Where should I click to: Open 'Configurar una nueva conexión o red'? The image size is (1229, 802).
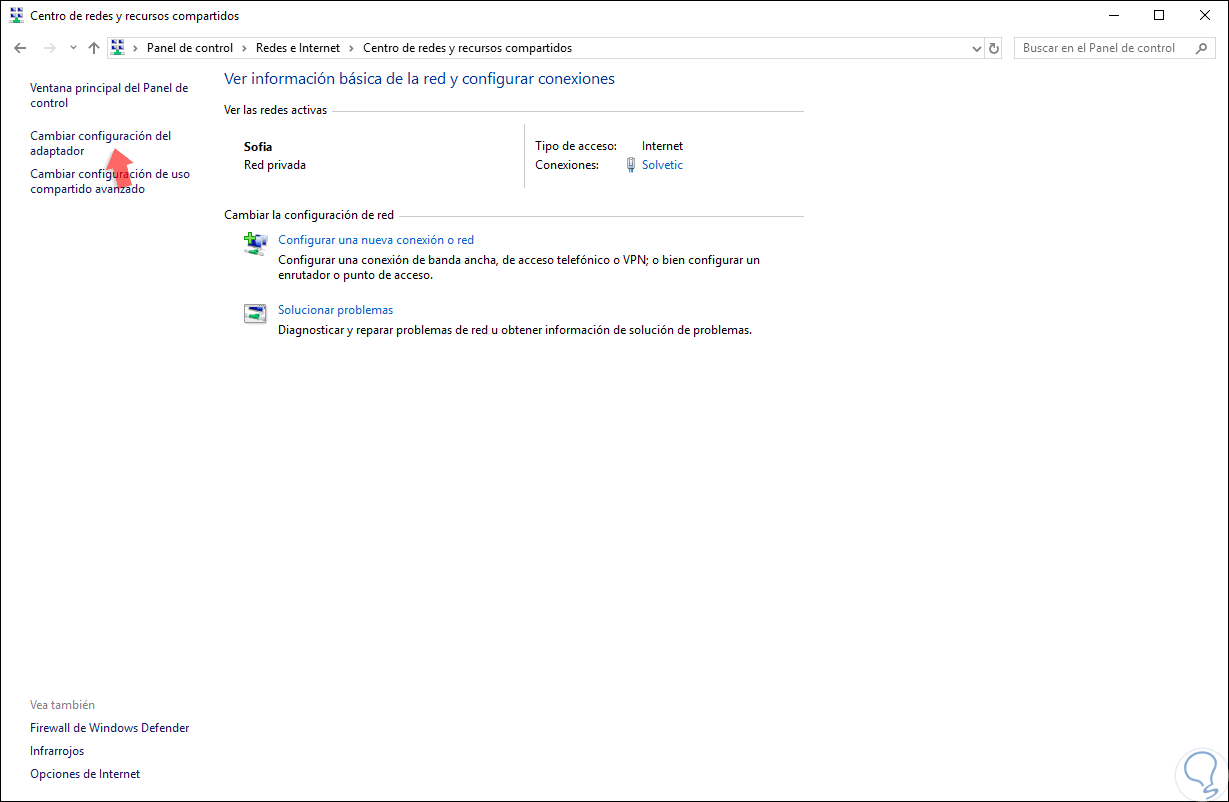tap(376, 240)
